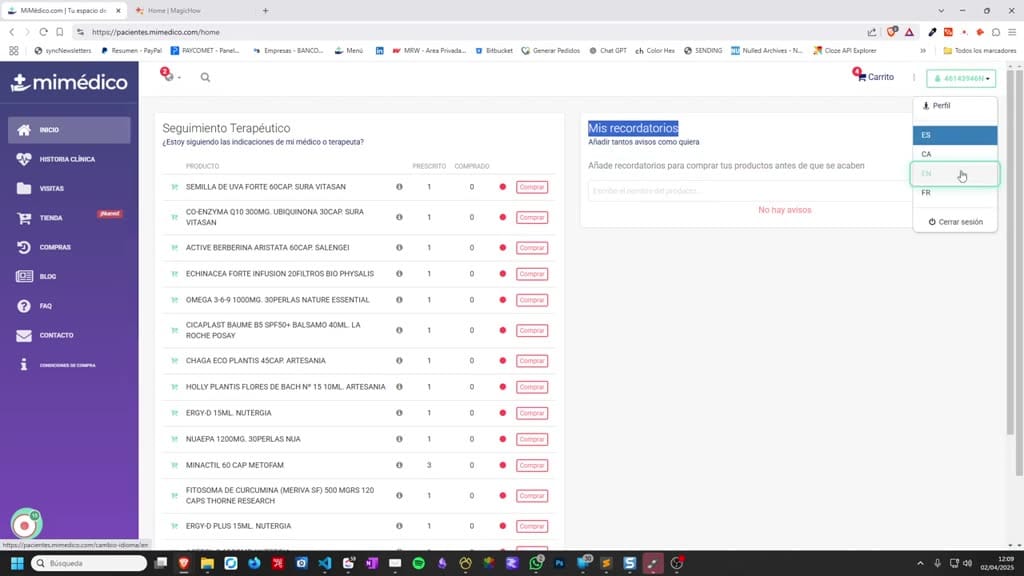Screen dimensions: 1024x576
Task: Click the mimédico logo
Action: pos(69,82)
